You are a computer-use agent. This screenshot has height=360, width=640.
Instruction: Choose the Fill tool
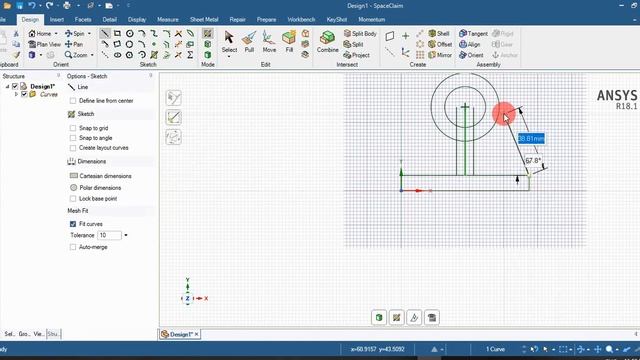[289, 42]
